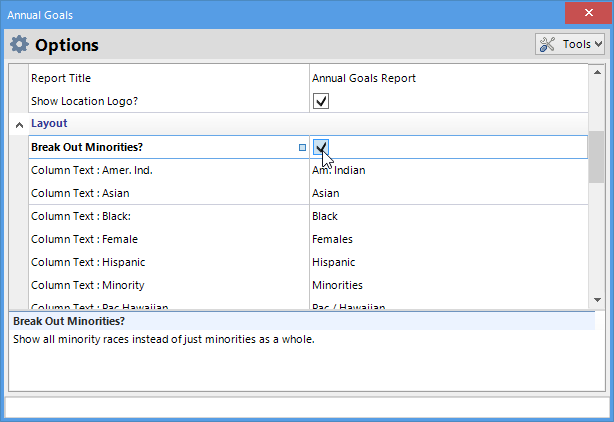The height and width of the screenshot is (422, 614).
Task: Toggle the Break Out Minorities checkbox
Action: tap(321, 148)
